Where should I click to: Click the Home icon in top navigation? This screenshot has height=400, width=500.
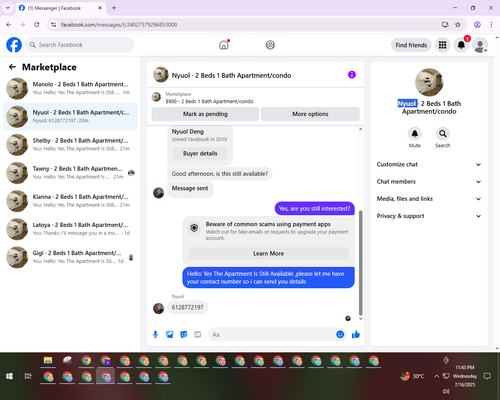224,45
